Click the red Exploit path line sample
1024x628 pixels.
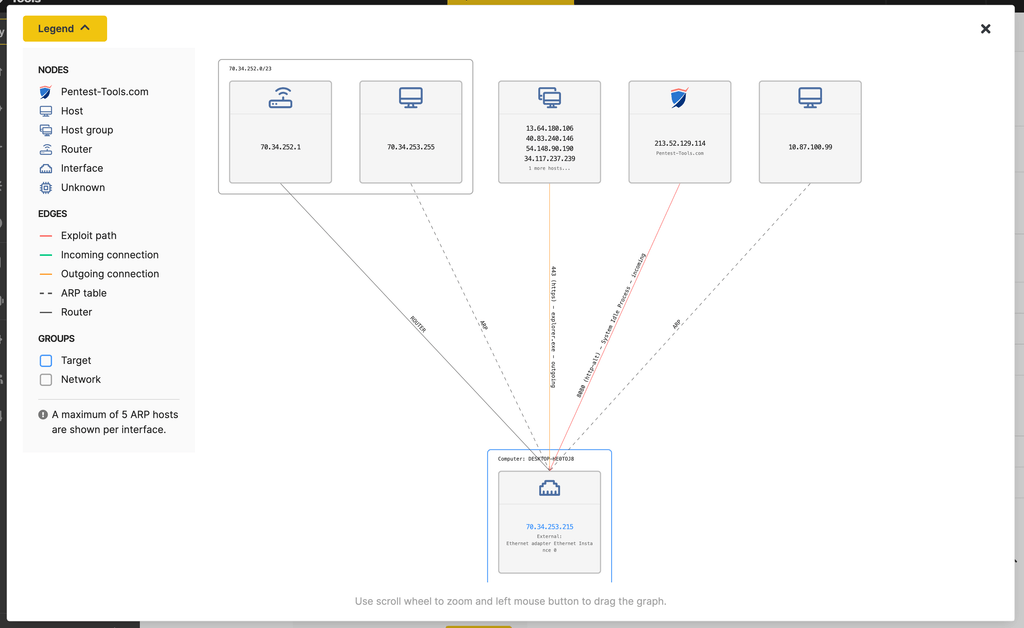[x=44, y=235]
